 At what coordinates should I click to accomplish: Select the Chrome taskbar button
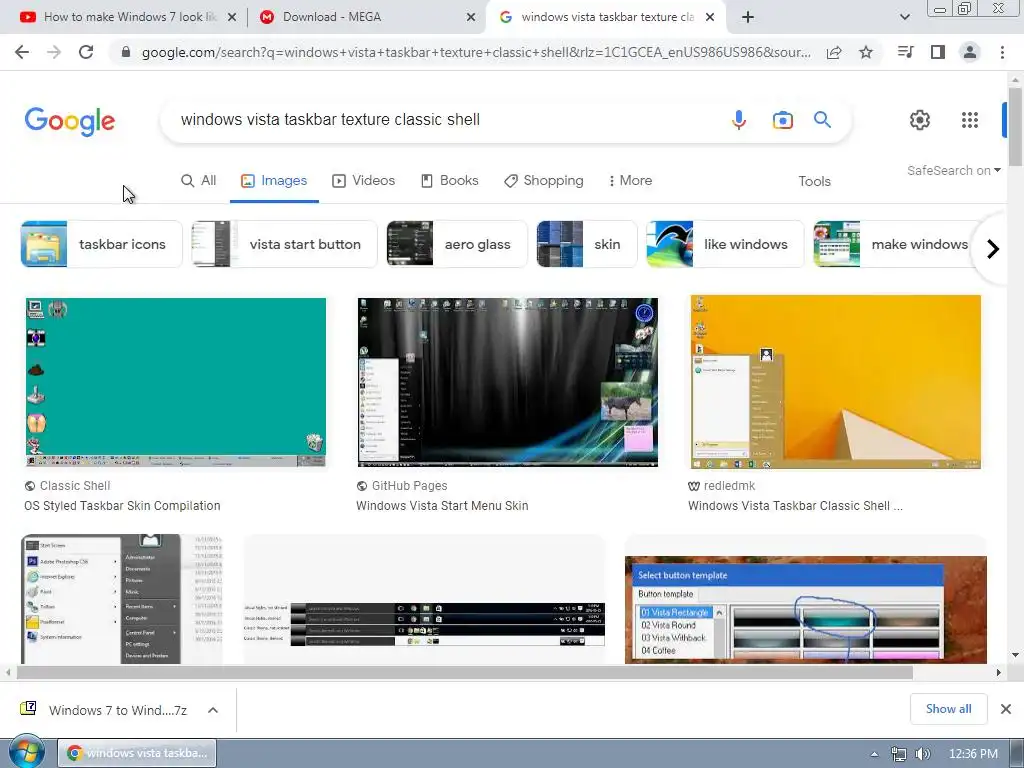tap(137, 753)
